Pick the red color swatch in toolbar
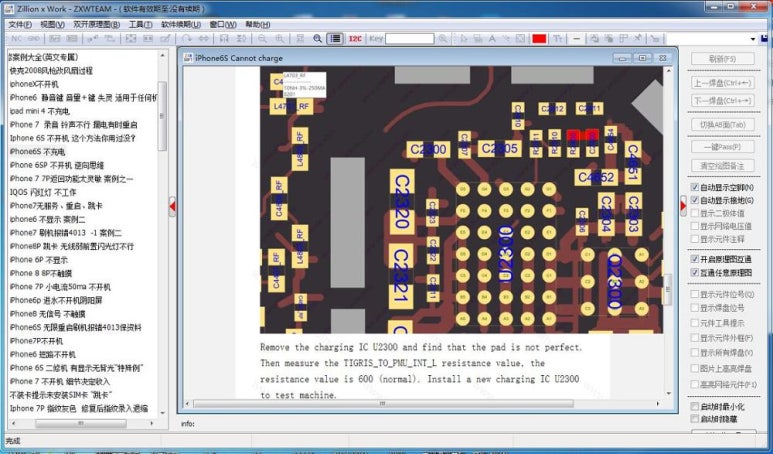 [x=539, y=38]
